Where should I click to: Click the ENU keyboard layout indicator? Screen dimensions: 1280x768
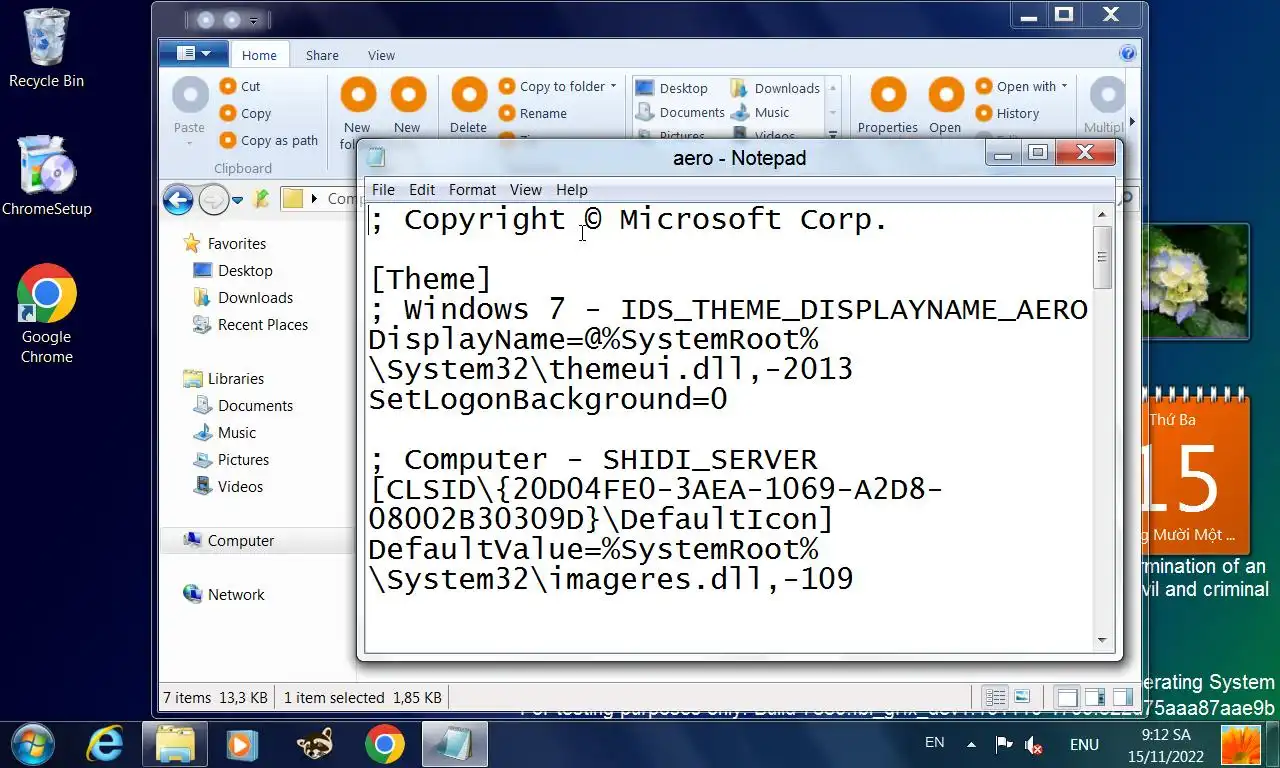[1084, 744]
